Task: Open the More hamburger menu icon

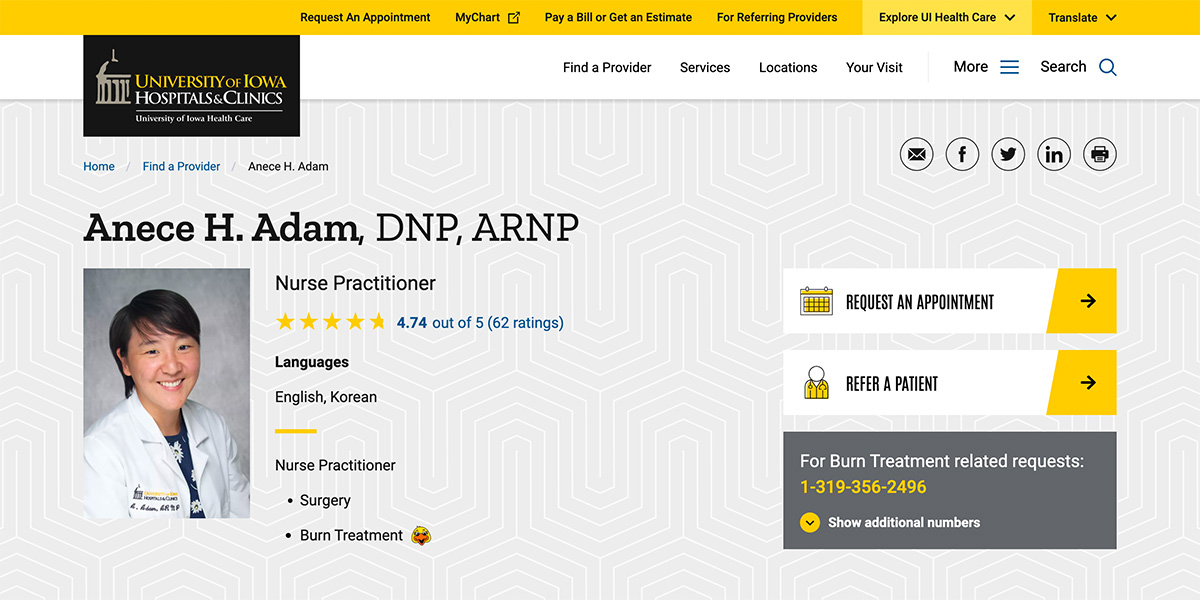Action: point(1010,67)
